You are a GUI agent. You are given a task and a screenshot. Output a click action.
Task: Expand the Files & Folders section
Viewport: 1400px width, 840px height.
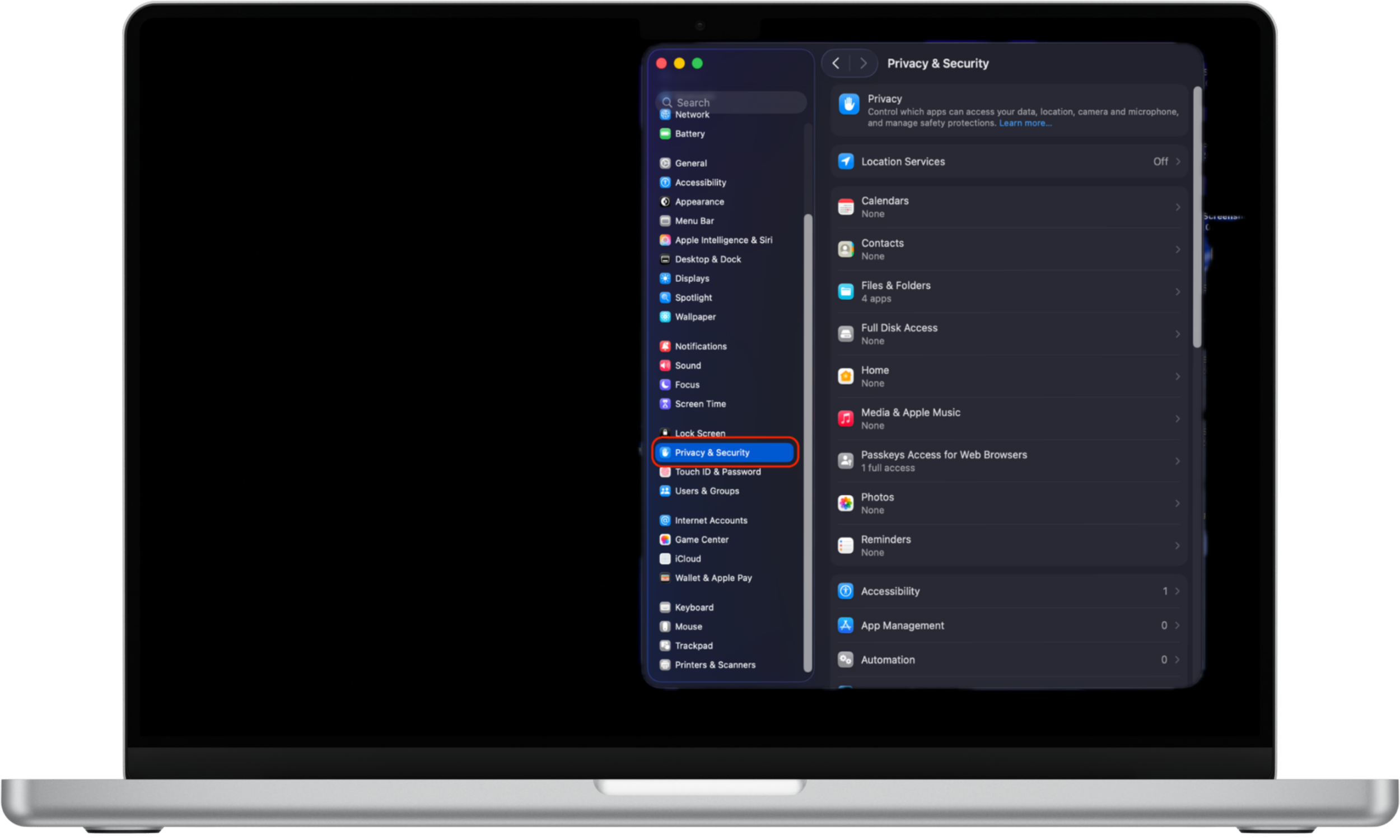click(x=1008, y=291)
